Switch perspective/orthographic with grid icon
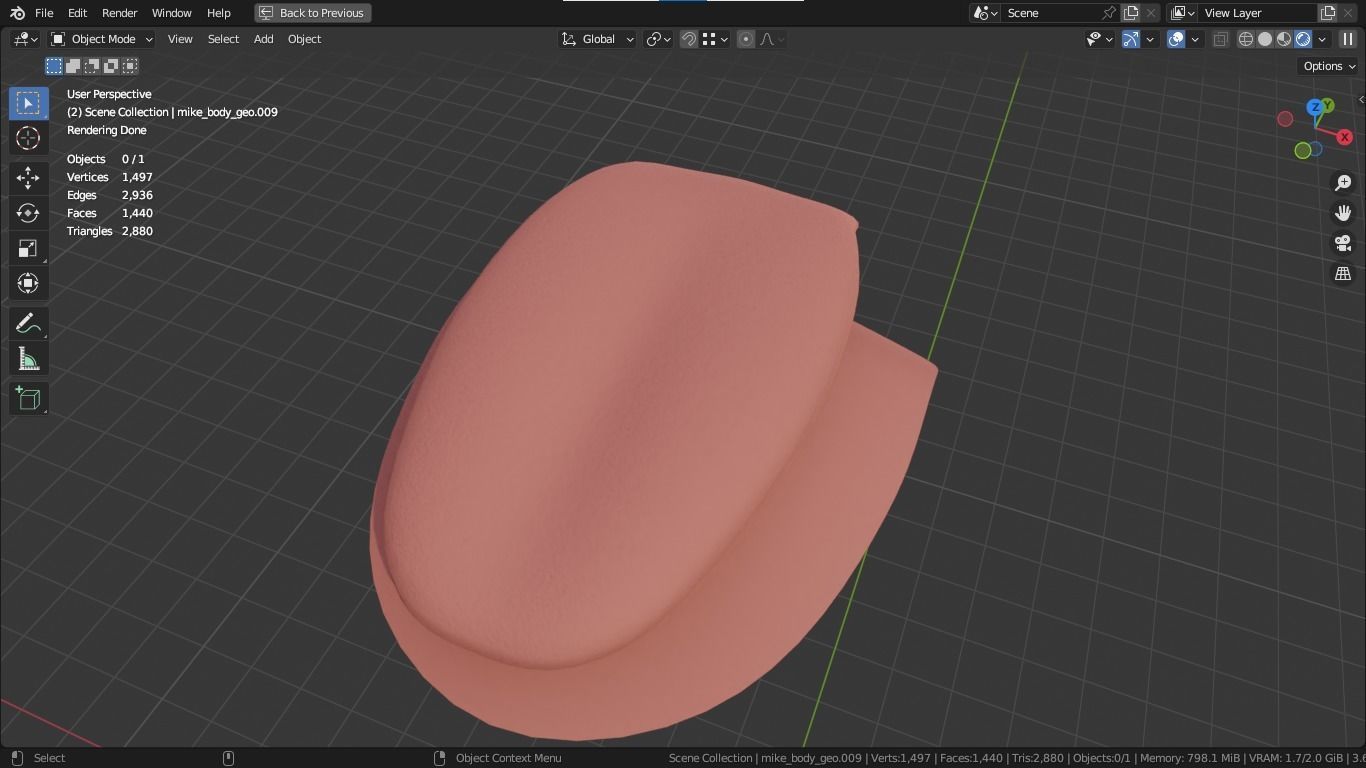The height and width of the screenshot is (768, 1366). coord(1343,273)
